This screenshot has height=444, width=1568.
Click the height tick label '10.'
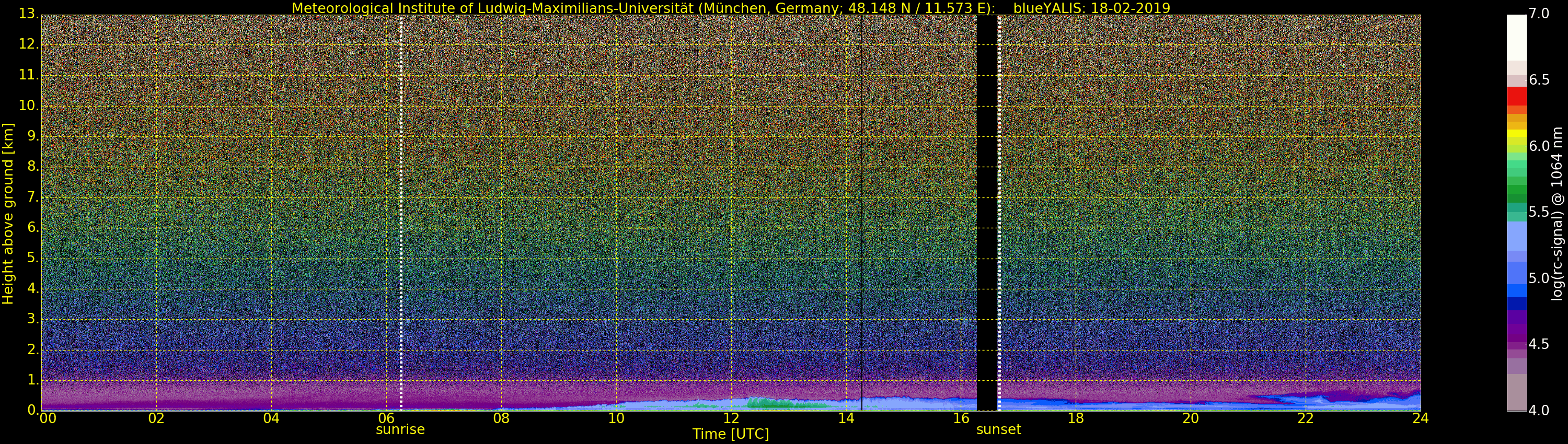coord(29,105)
